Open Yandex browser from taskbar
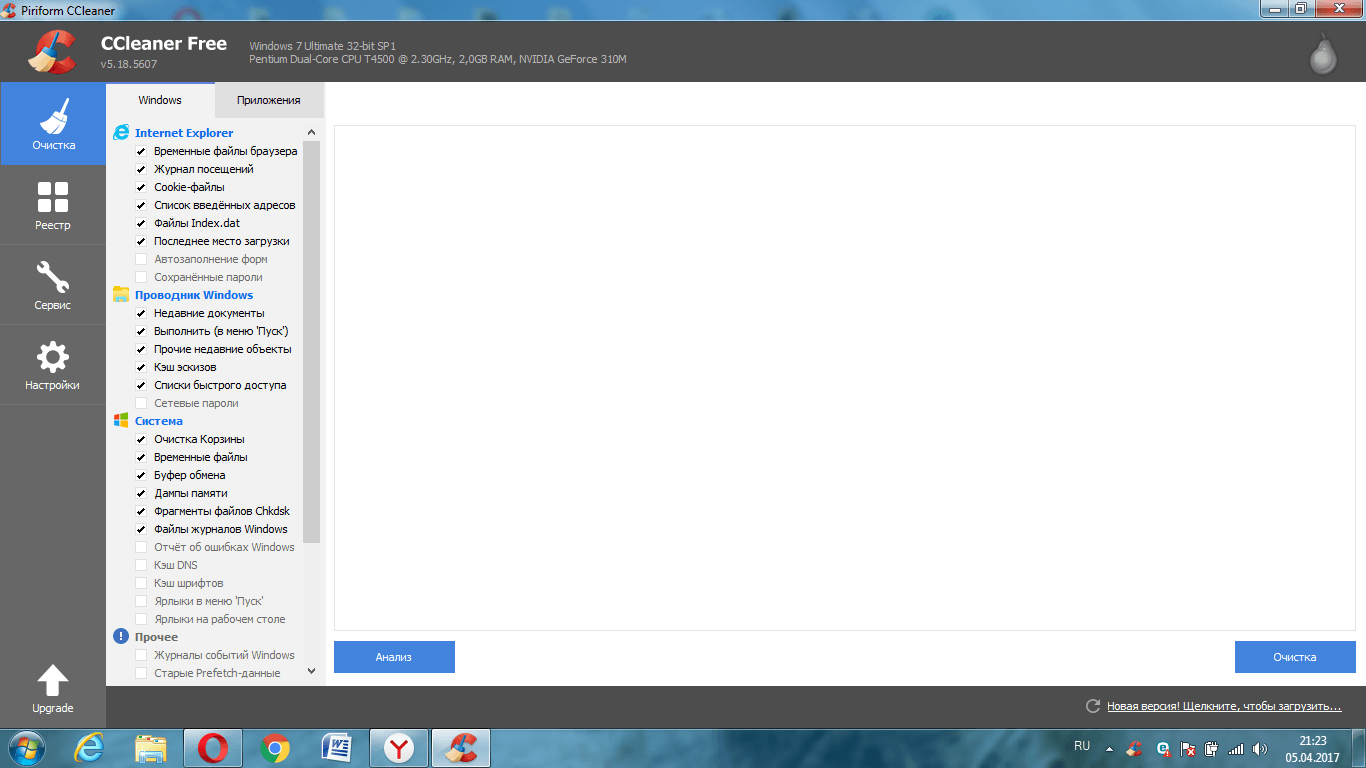The width and height of the screenshot is (1366, 768). (x=399, y=747)
